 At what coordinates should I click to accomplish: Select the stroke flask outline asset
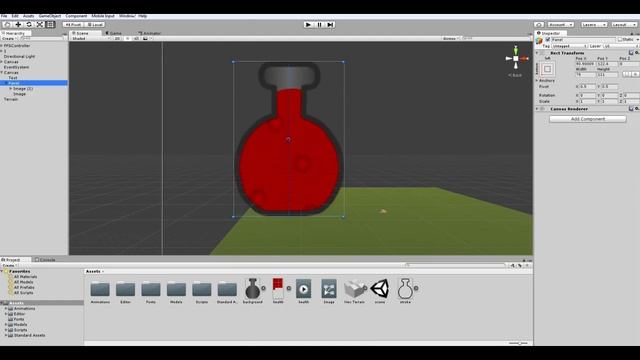pyautogui.click(x=405, y=289)
